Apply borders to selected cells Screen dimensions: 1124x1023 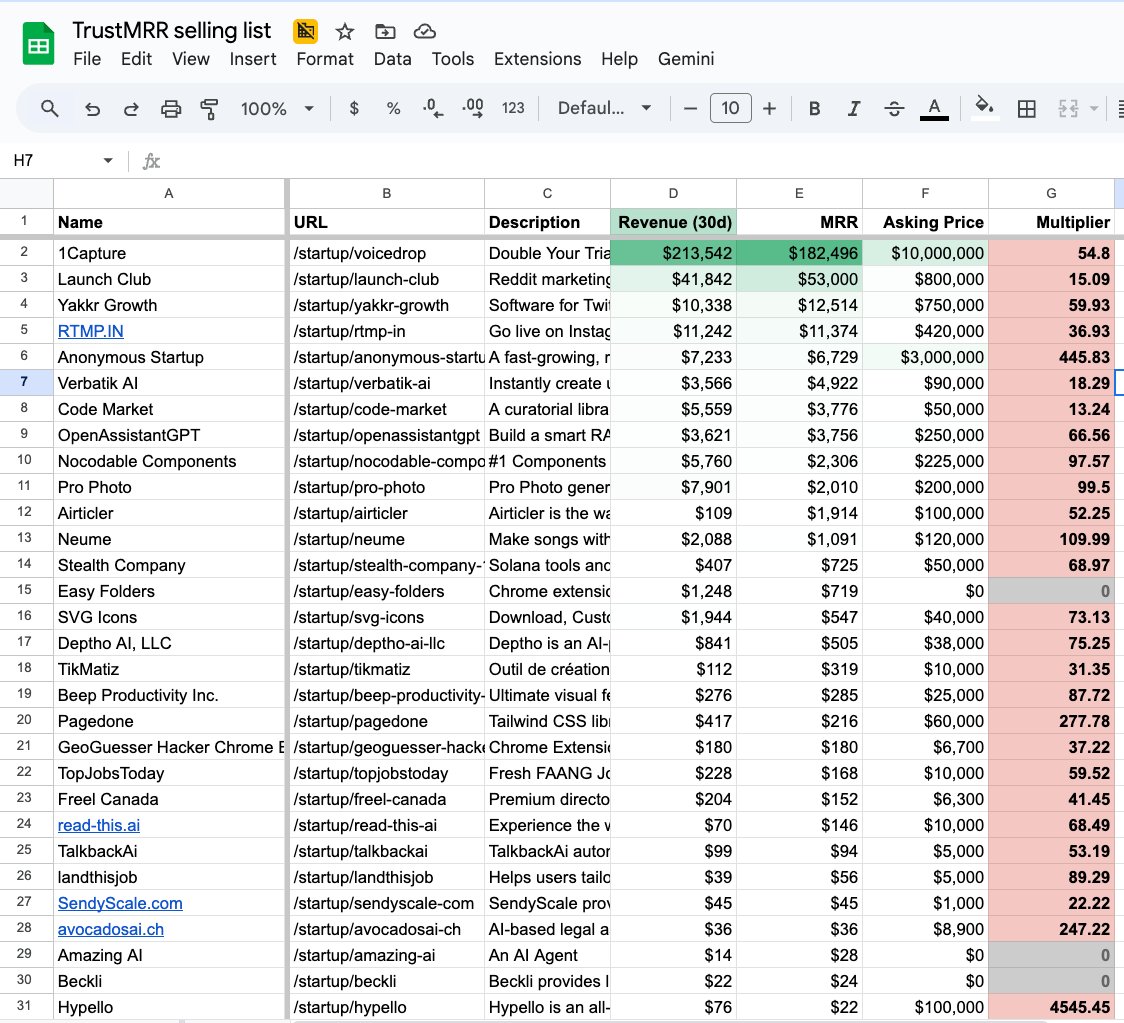[1027, 108]
